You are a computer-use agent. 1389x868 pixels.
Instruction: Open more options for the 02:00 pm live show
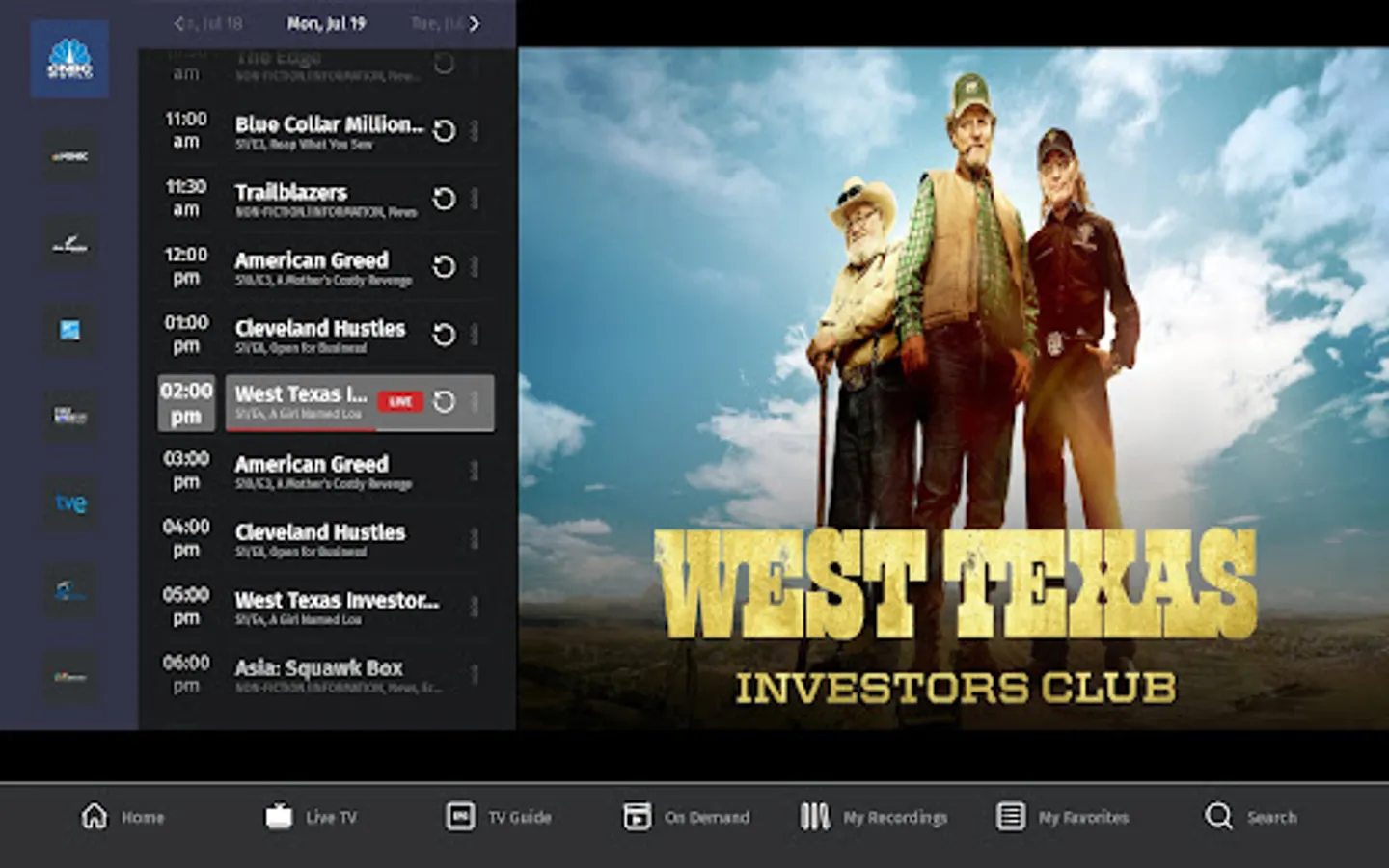click(474, 402)
